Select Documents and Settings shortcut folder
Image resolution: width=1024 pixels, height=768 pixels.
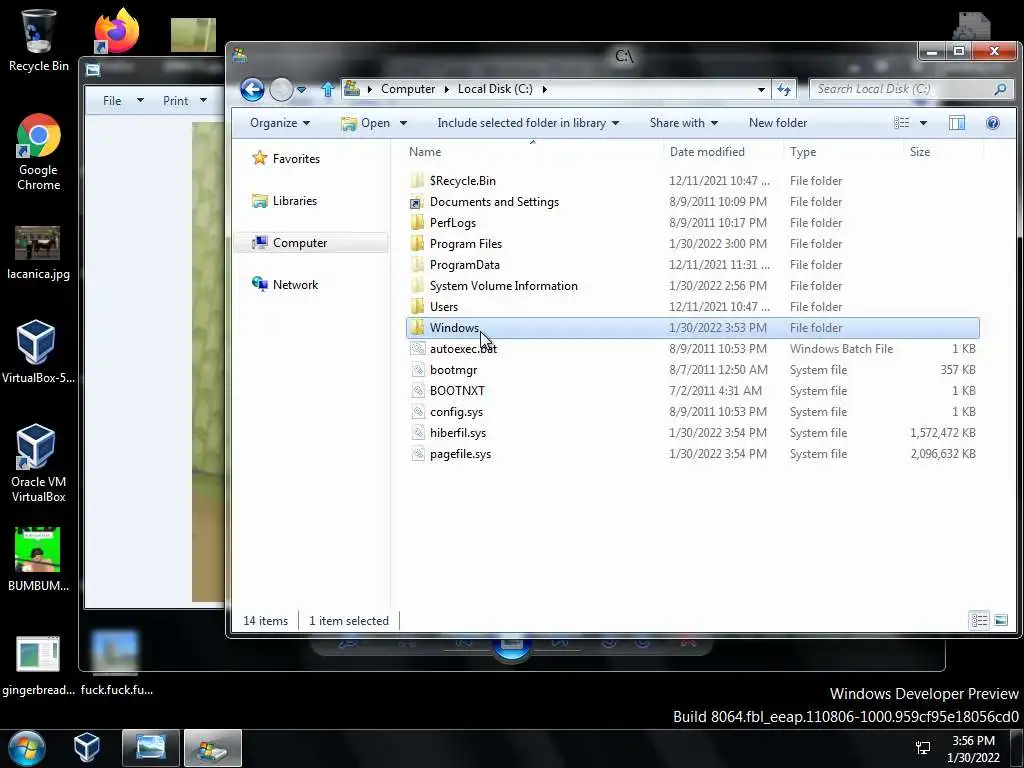pos(692,202)
